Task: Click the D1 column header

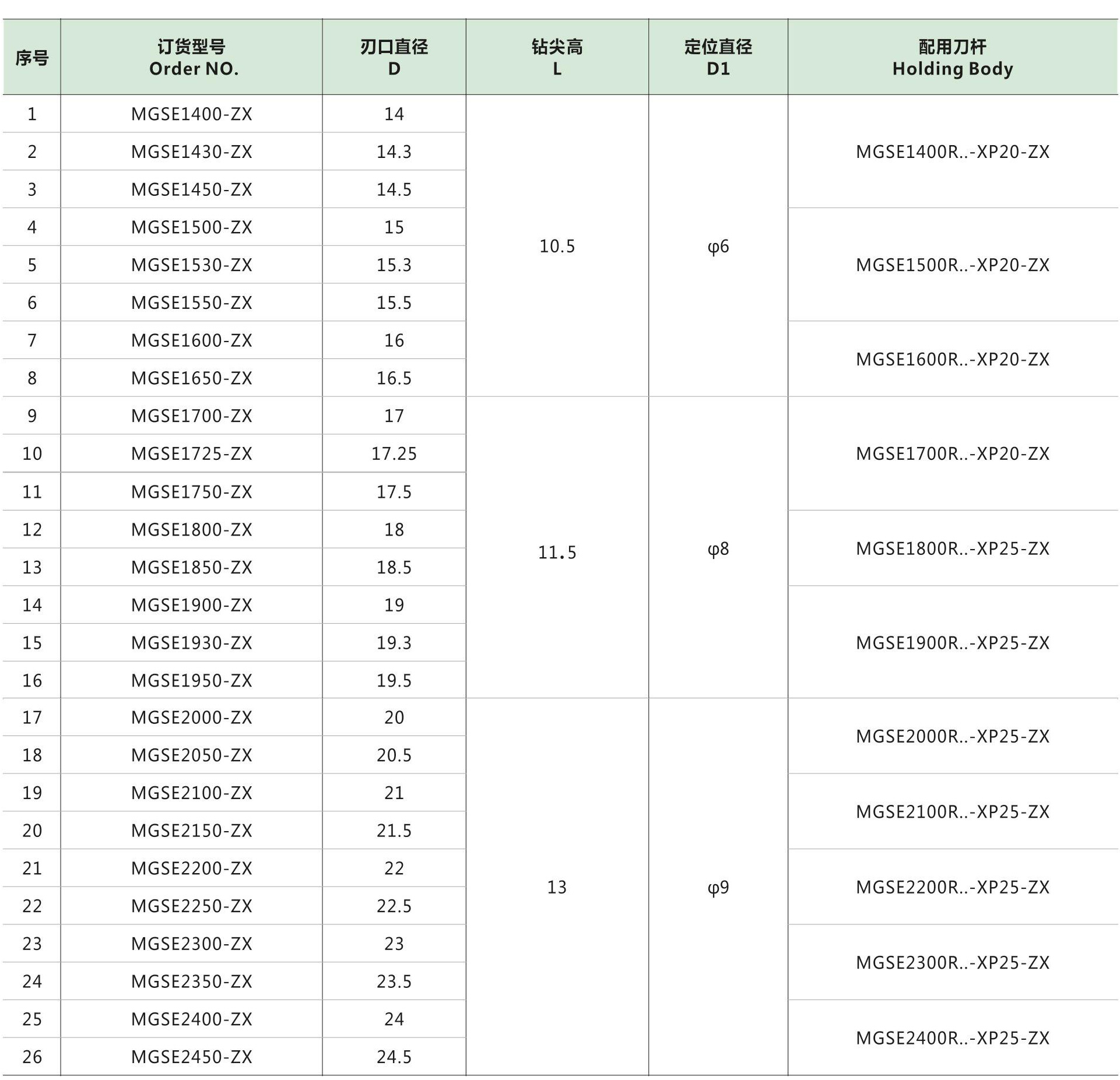Action: pos(718,57)
